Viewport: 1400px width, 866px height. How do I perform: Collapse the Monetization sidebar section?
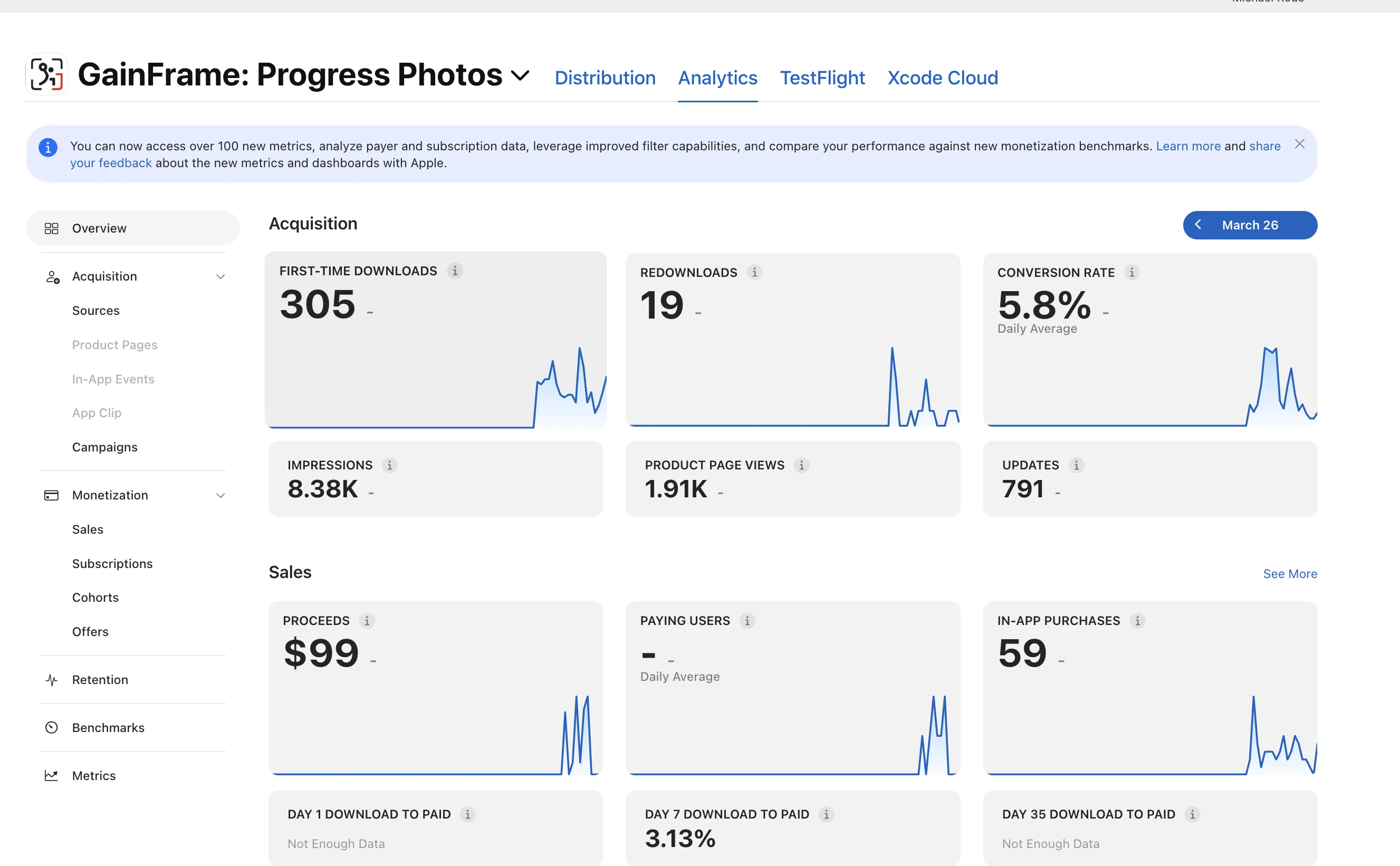(220, 495)
